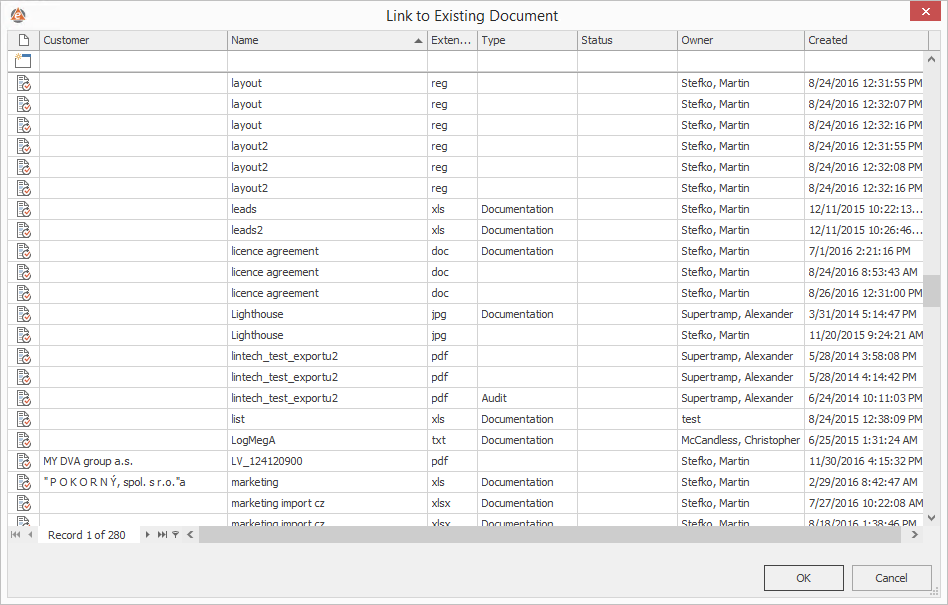
Task: Click the Extension filter field
Action: click(452, 61)
